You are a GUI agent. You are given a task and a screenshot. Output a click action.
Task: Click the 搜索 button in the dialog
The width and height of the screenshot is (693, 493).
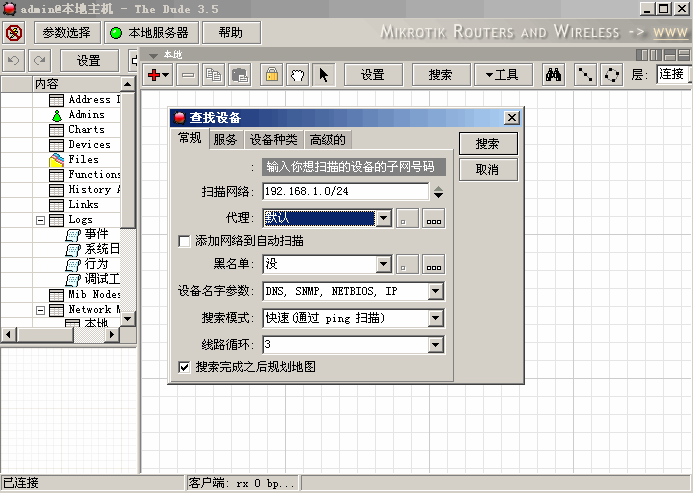point(488,144)
